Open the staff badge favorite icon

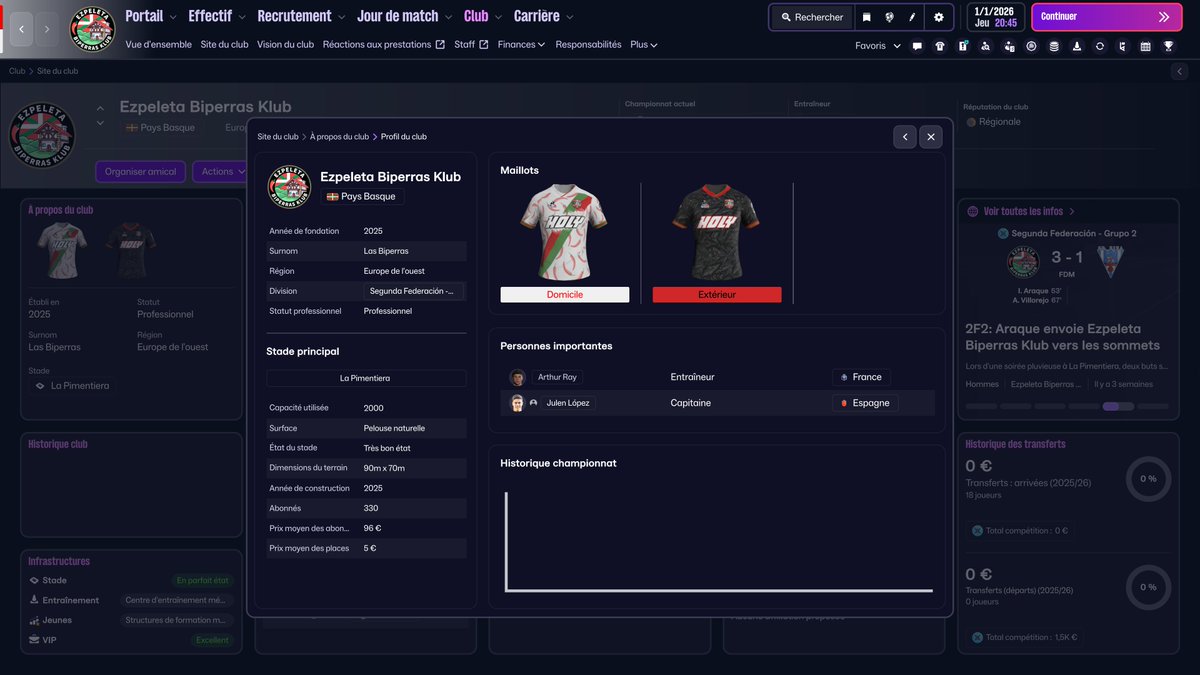(x=1008, y=46)
